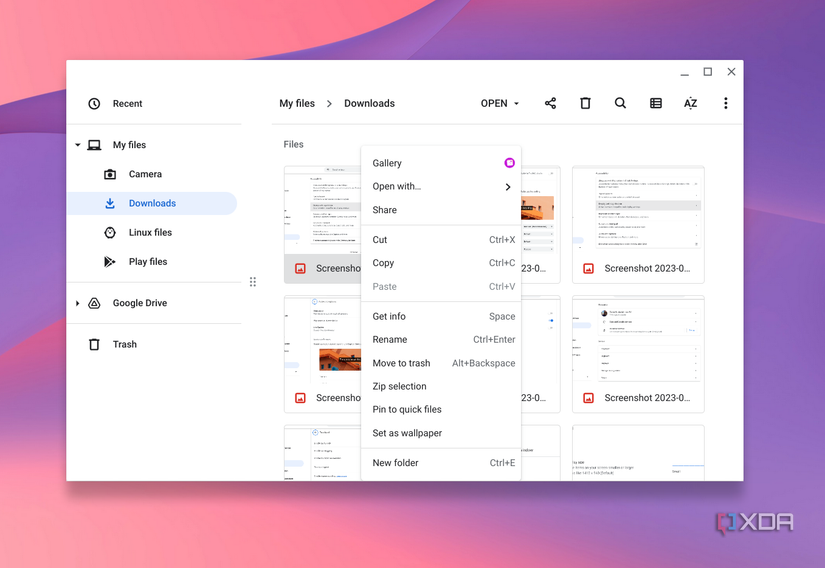The image size is (825, 568).
Task: Click the My files laptop icon
Action: [x=94, y=145]
